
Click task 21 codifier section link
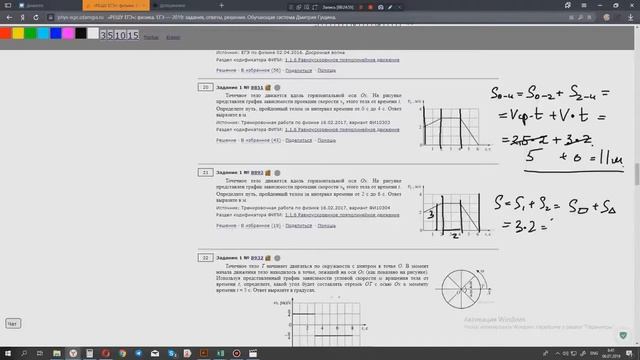(x=342, y=215)
